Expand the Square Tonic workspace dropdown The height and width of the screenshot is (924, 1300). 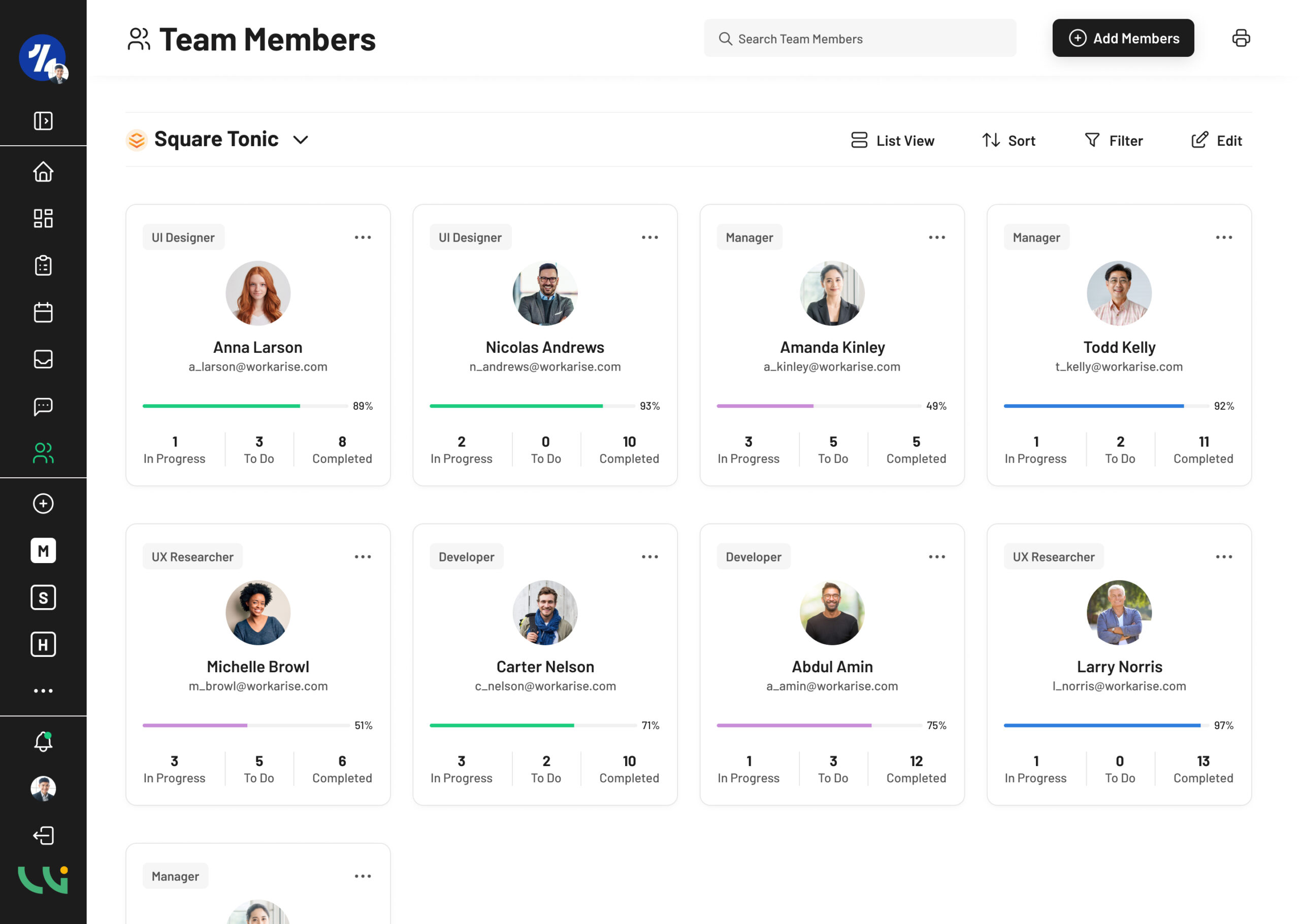tap(301, 140)
